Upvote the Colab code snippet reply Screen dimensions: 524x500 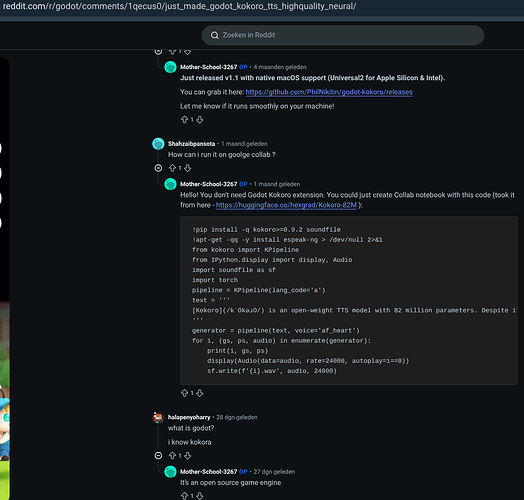[184, 393]
